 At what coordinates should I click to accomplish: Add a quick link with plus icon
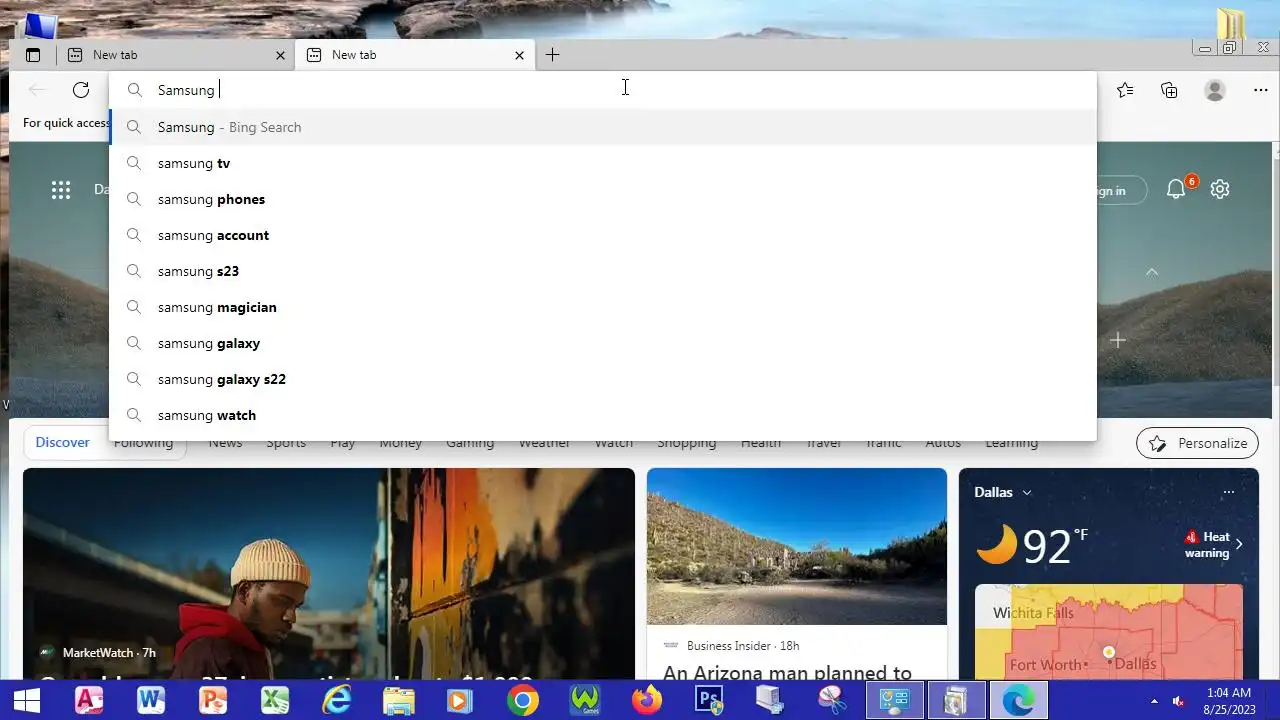1118,340
